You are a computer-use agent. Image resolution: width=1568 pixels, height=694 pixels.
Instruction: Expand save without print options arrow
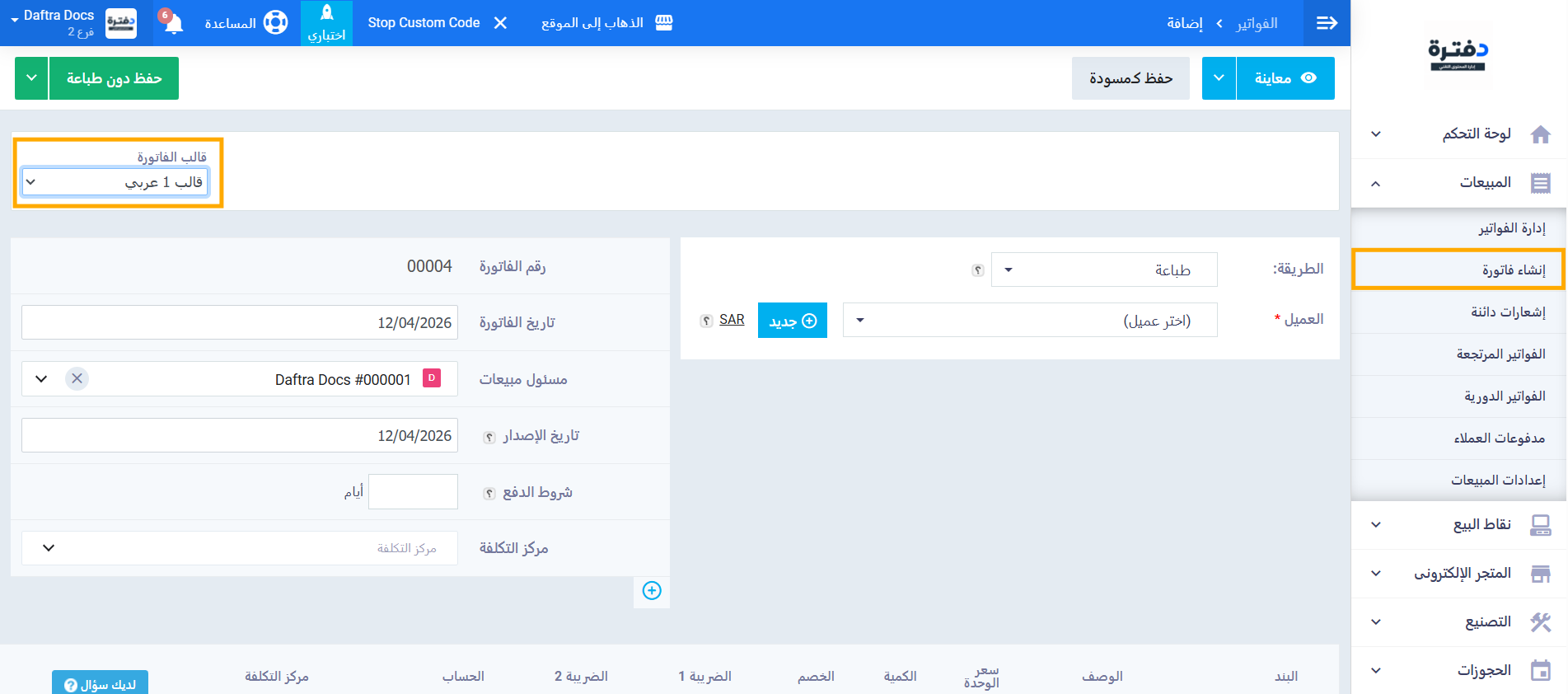(x=31, y=78)
